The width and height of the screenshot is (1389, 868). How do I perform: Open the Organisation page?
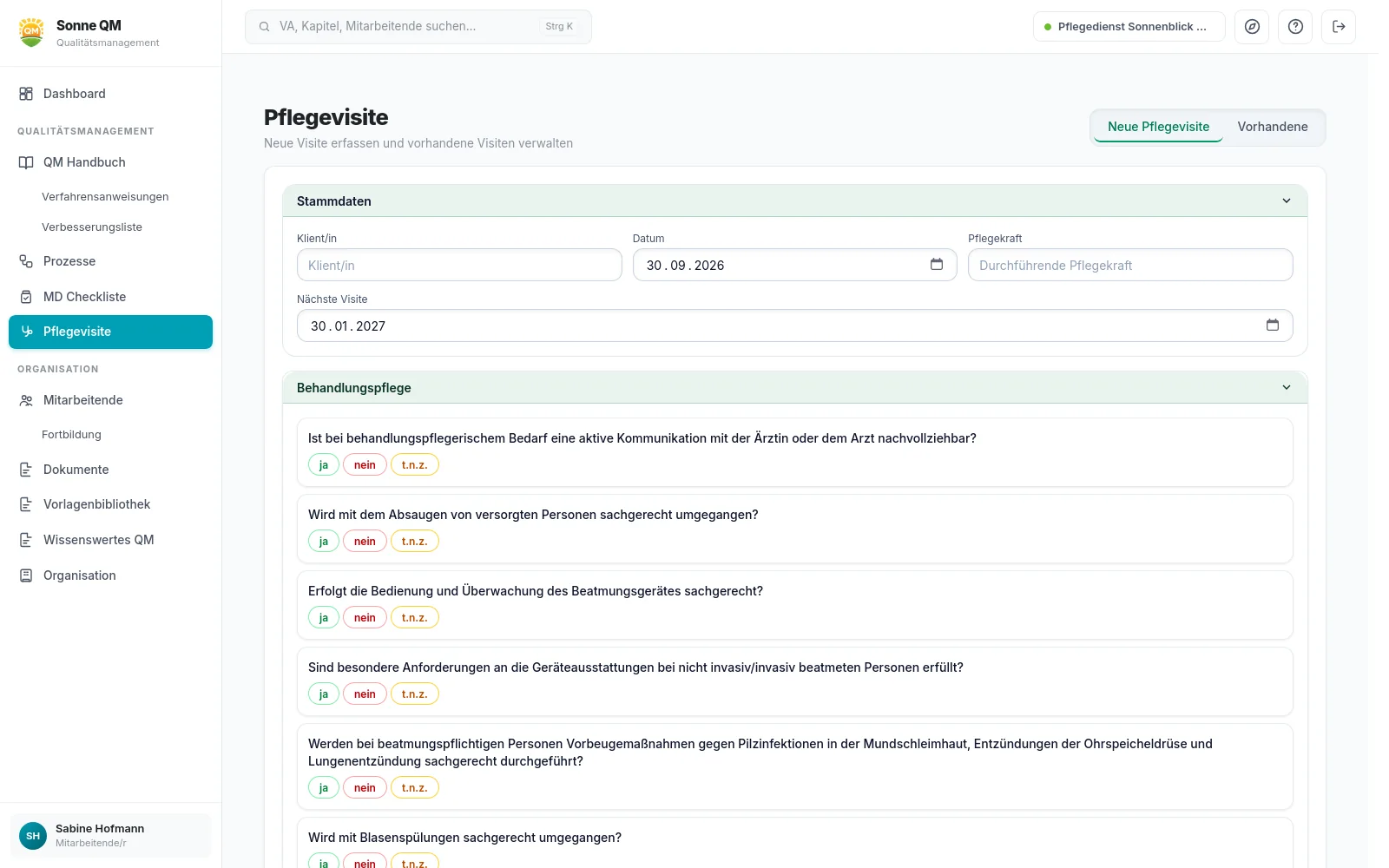pyautogui.click(x=110, y=575)
